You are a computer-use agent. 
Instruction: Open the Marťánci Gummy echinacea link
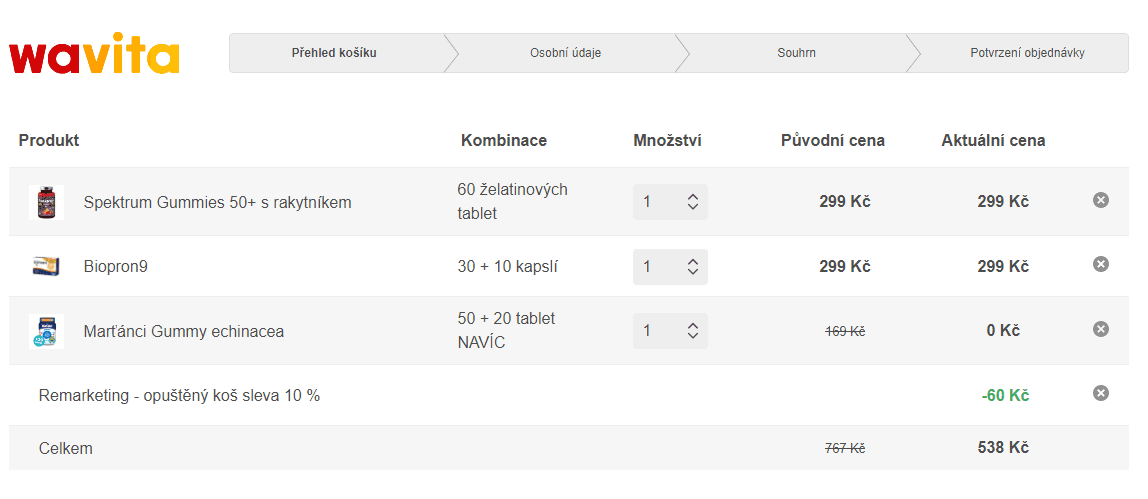(x=184, y=331)
